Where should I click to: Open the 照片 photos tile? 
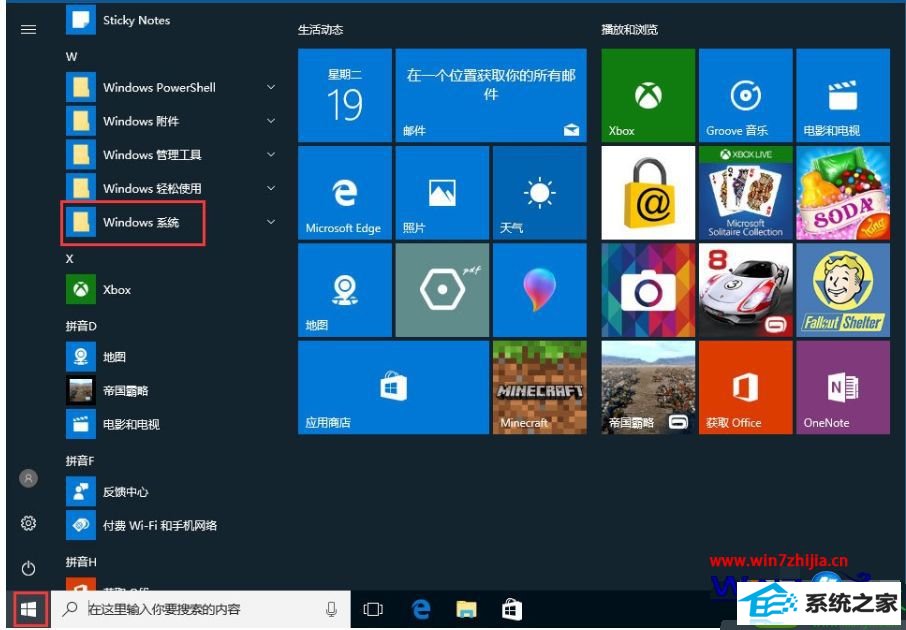click(442, 192)
